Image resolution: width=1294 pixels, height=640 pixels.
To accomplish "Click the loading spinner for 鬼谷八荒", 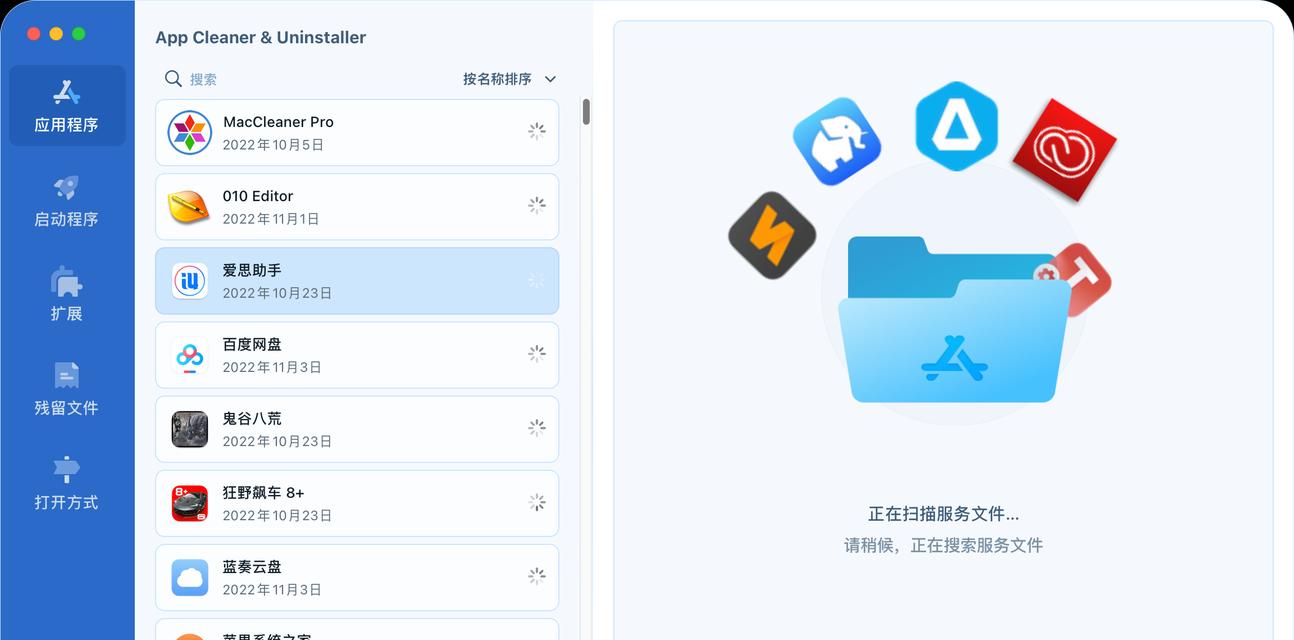I will click(x=537, y=427).
